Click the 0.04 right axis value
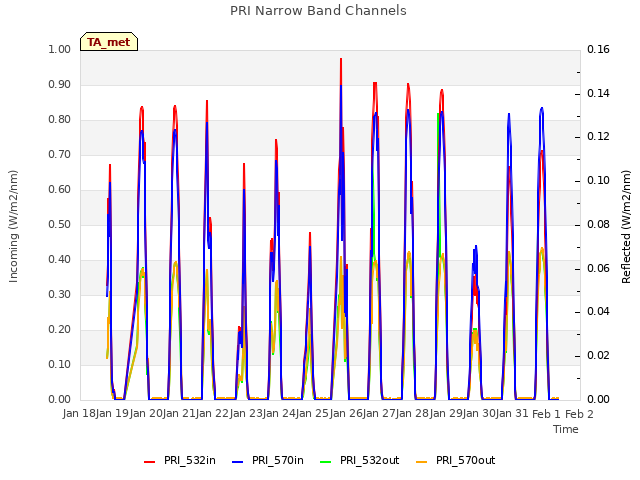640x480 pixels. coord(598,312)
